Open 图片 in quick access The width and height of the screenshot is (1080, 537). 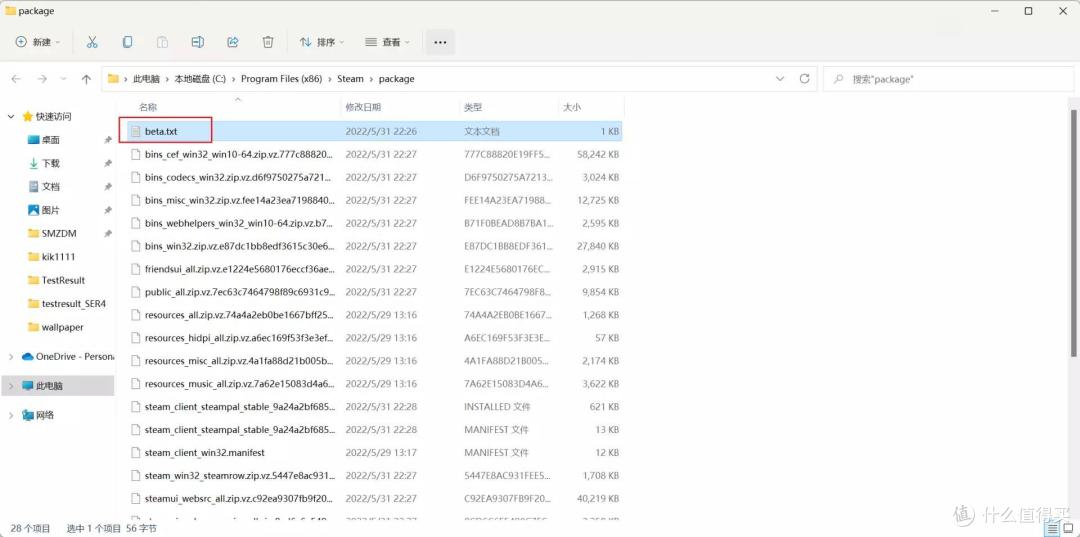click(x=50, y=210)
